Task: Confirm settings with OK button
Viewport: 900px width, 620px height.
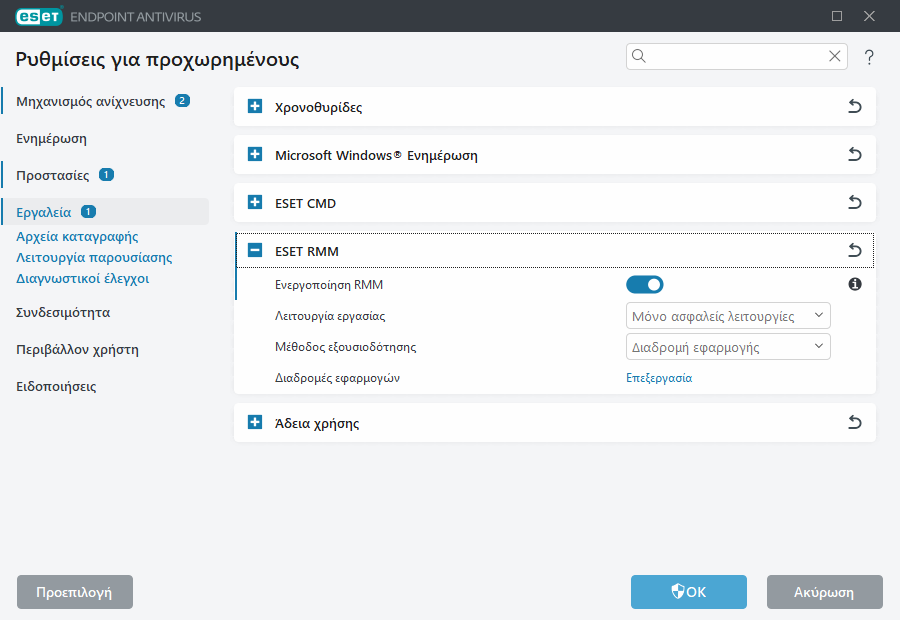Action: (689, 592)
